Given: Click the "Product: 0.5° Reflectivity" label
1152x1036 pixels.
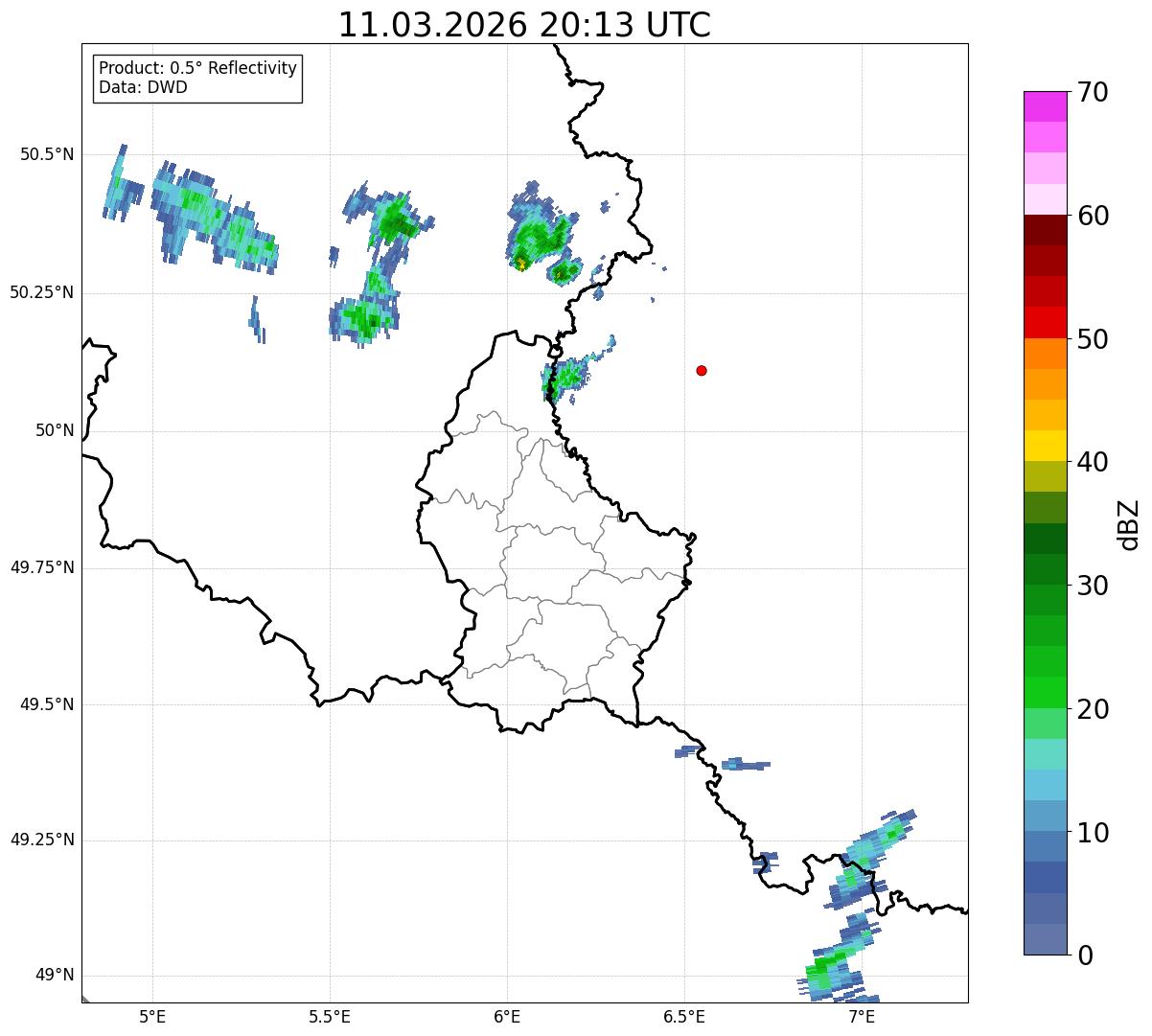Looking at the screenshot, I should 197,69.
